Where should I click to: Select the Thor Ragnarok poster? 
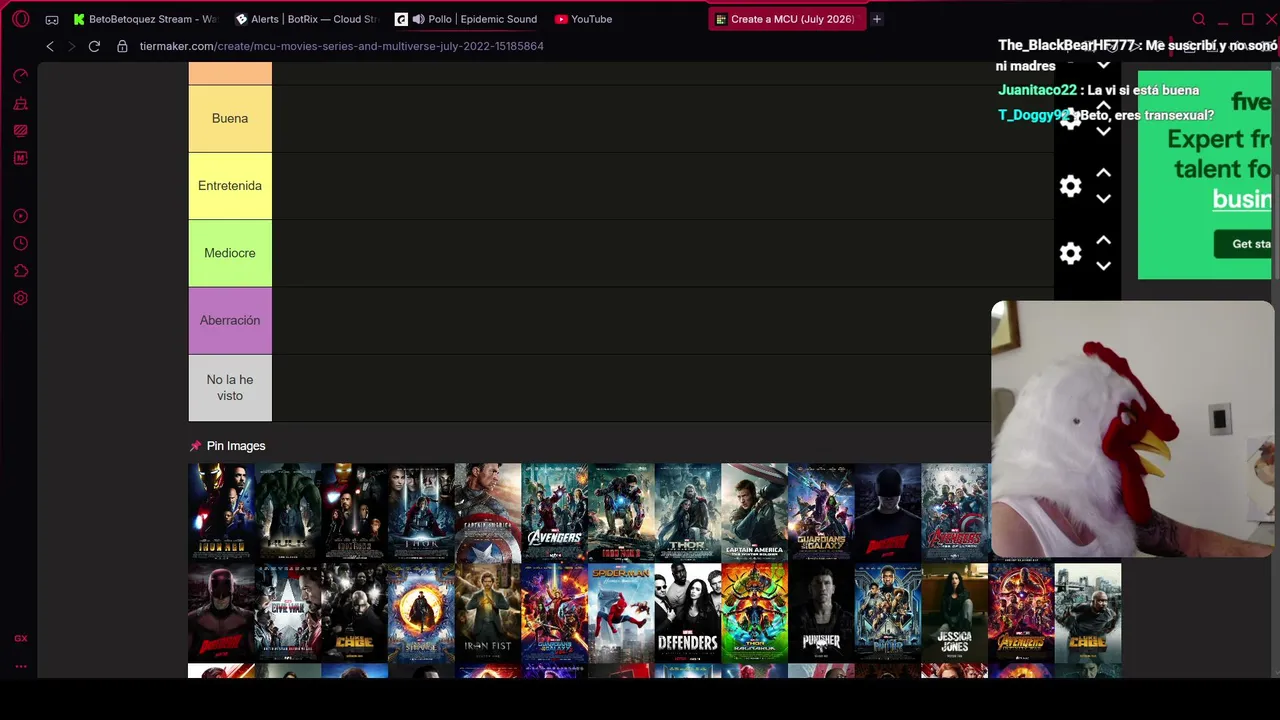(x=754, y=612)
